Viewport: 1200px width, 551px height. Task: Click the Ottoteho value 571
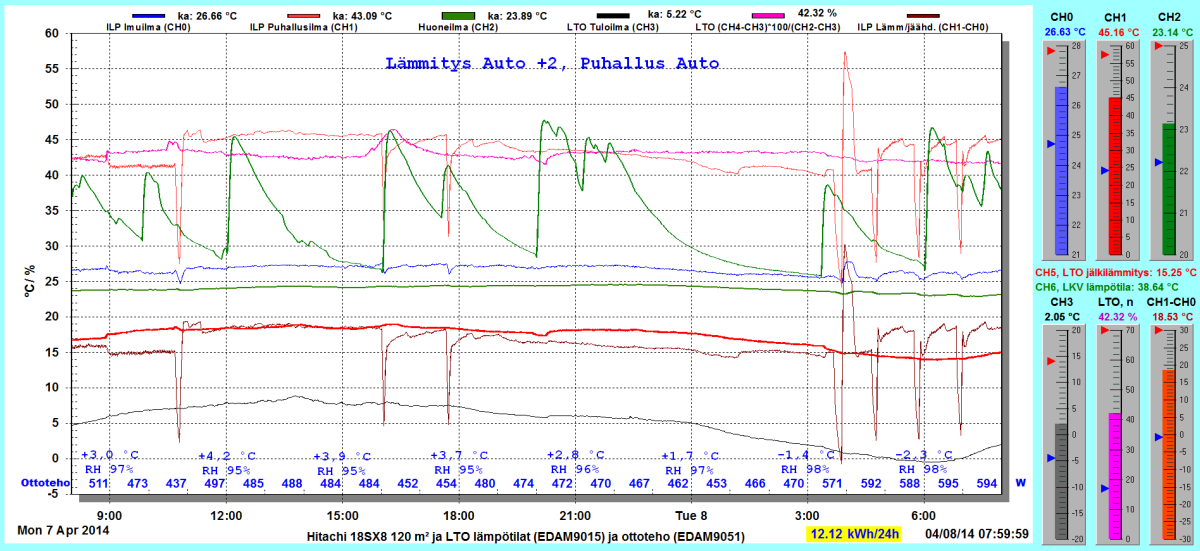832,484
